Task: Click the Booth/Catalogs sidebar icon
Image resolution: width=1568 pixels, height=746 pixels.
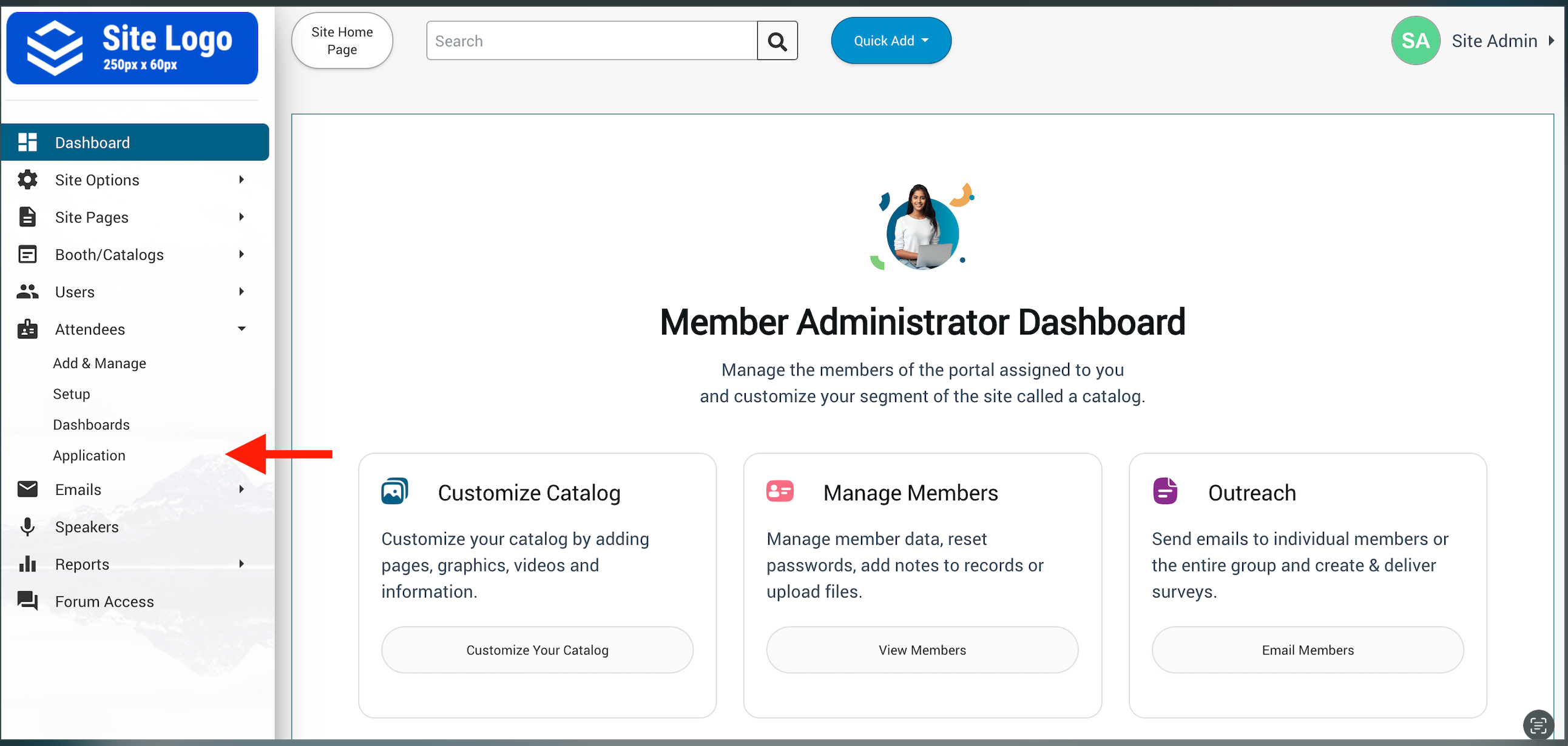Action: (x=27, y=254)
